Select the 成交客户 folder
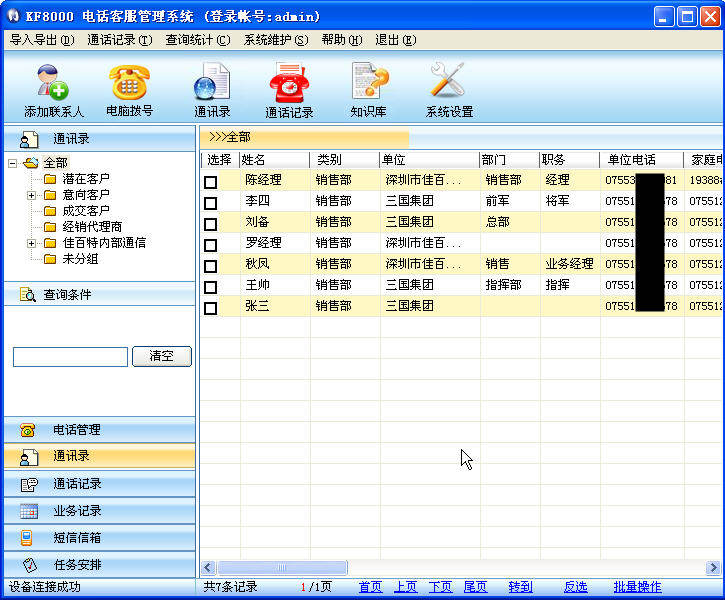 (x=86, y=211)
